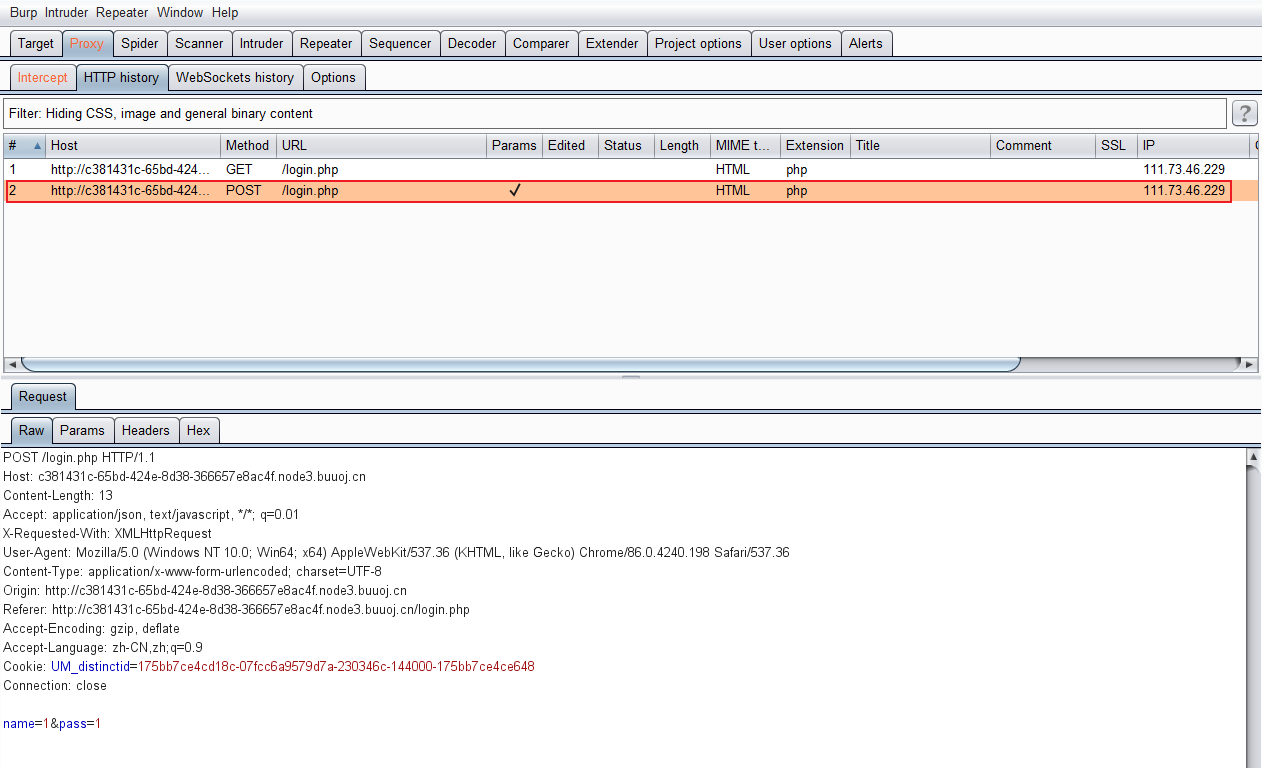Click the panel splitter grip between panes
The image size is (1262, 768).
point(631,377)
